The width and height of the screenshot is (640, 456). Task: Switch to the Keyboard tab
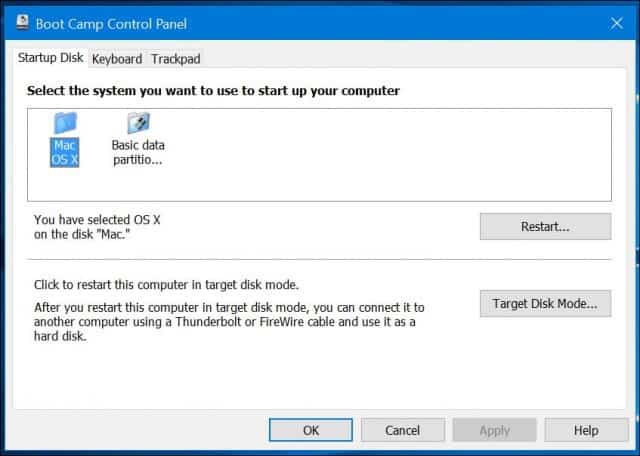117,59
